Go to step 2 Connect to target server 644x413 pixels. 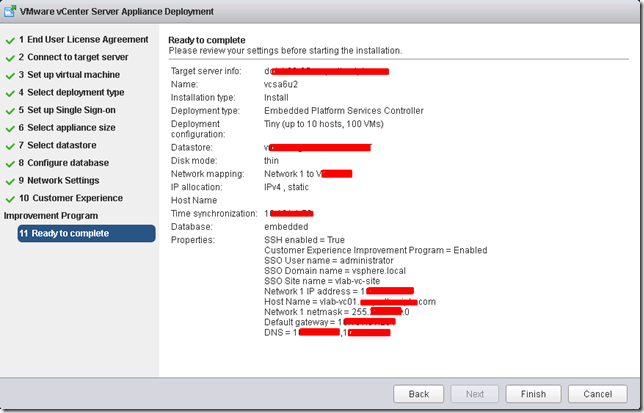tap(73, 57)
